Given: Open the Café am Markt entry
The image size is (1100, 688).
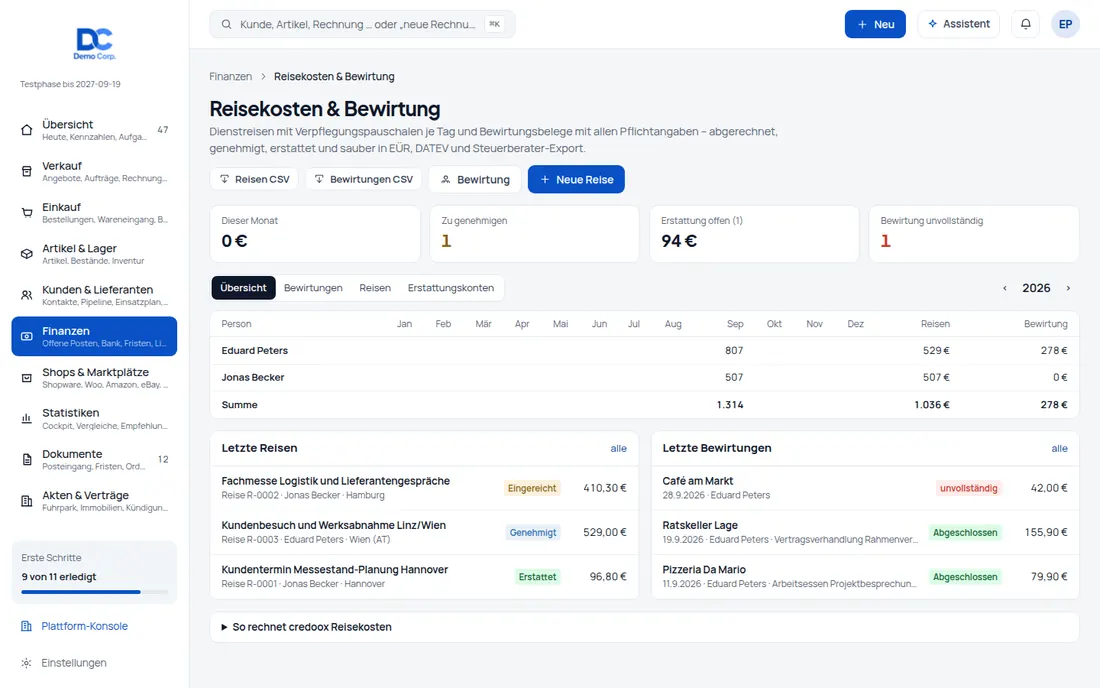Looking at the screenshot, I should [865, 488].
